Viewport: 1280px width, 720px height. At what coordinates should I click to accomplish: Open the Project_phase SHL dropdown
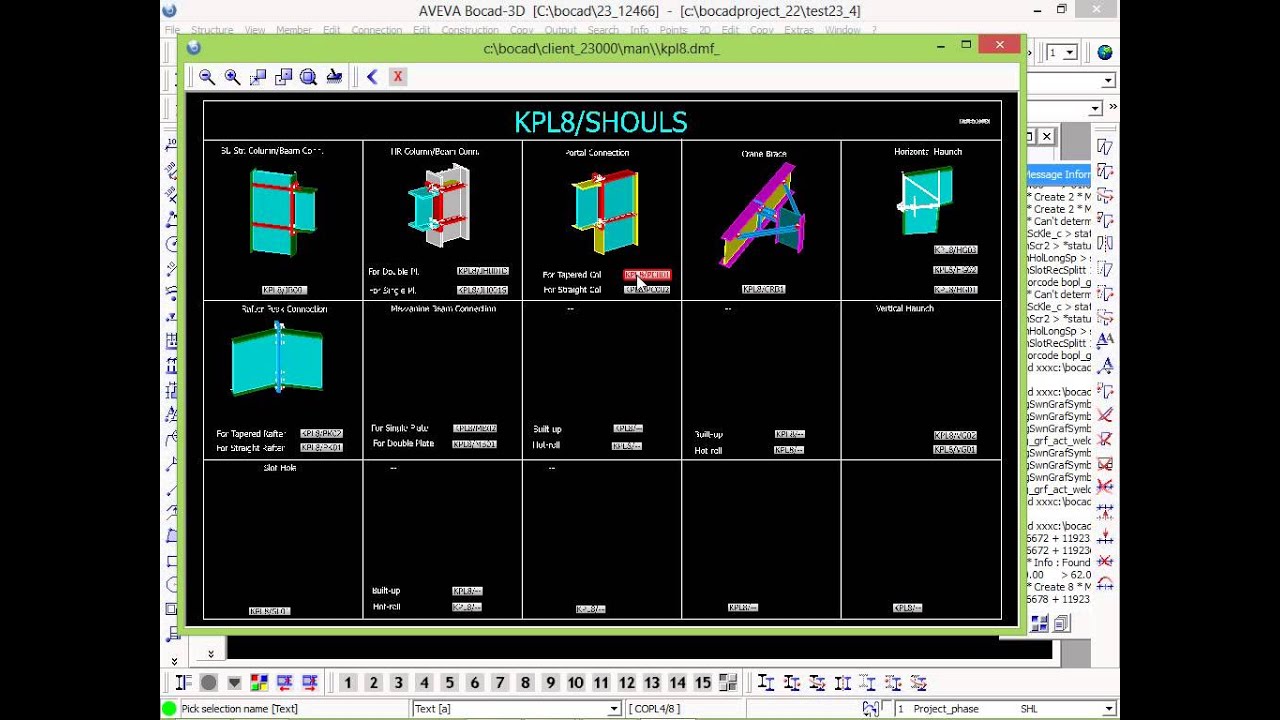(1108, 709)
